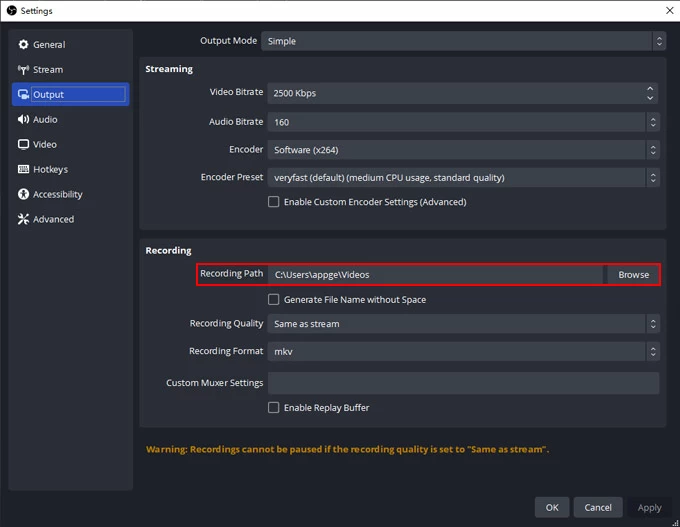The image size is (680, 527).
Task: Switch to the Video tab label
Action: point(45,144)
